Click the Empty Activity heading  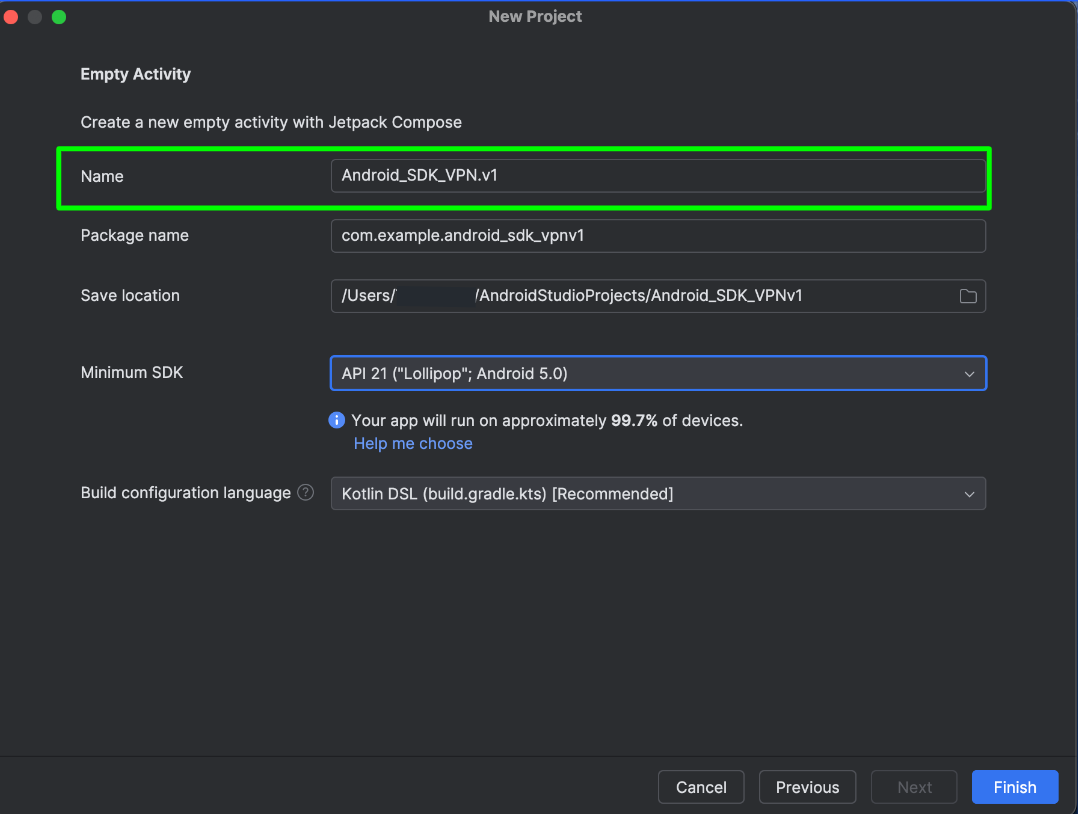[x=136, y=74]
